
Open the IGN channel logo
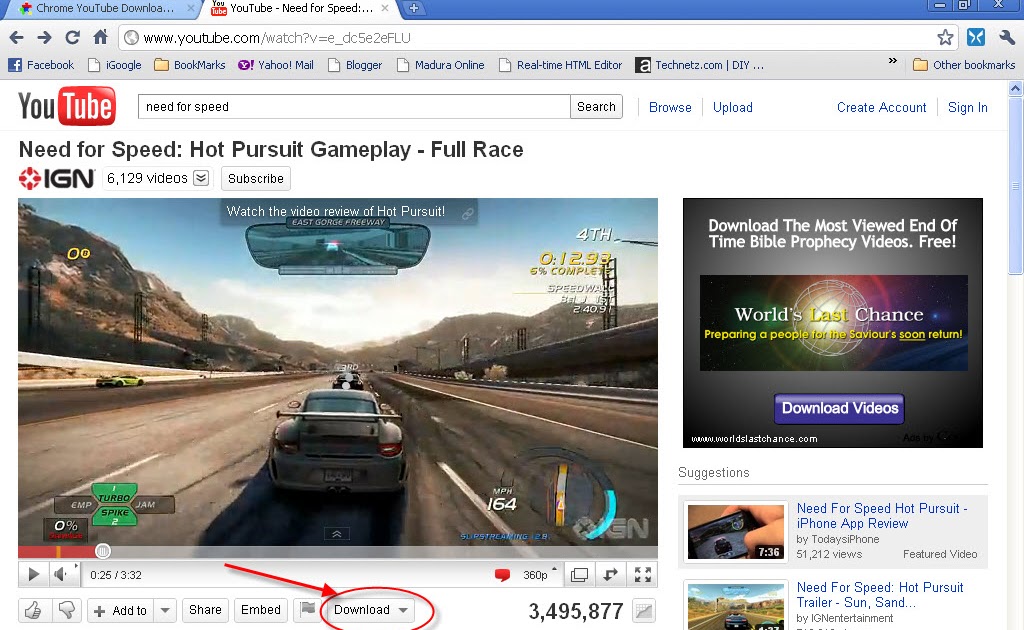[57, 178]
